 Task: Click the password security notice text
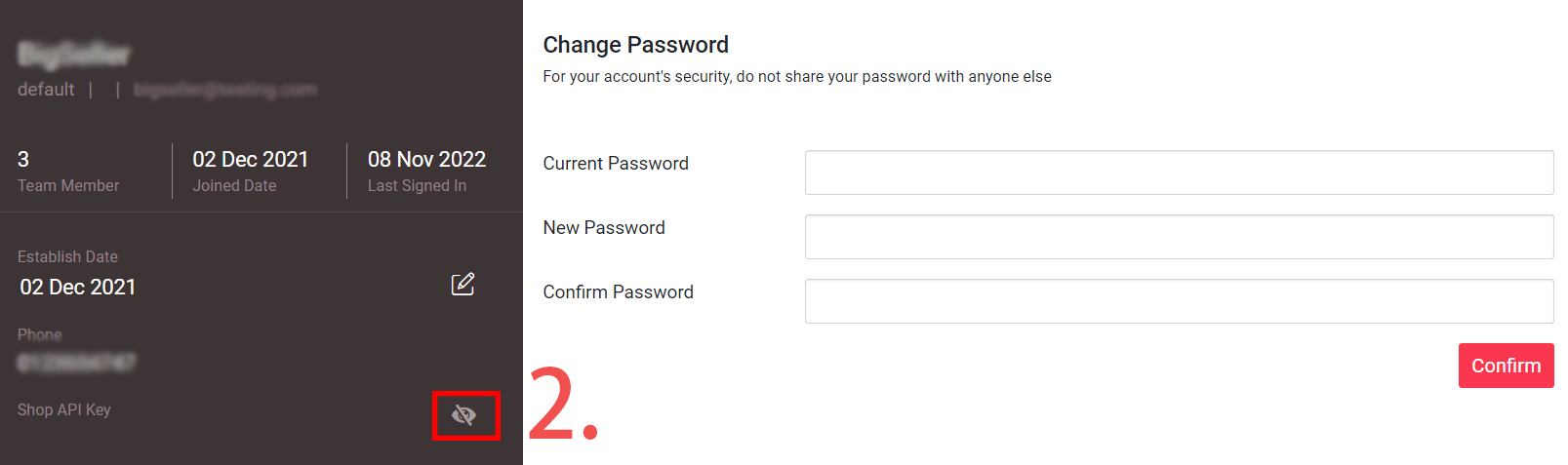coord(797,76)
